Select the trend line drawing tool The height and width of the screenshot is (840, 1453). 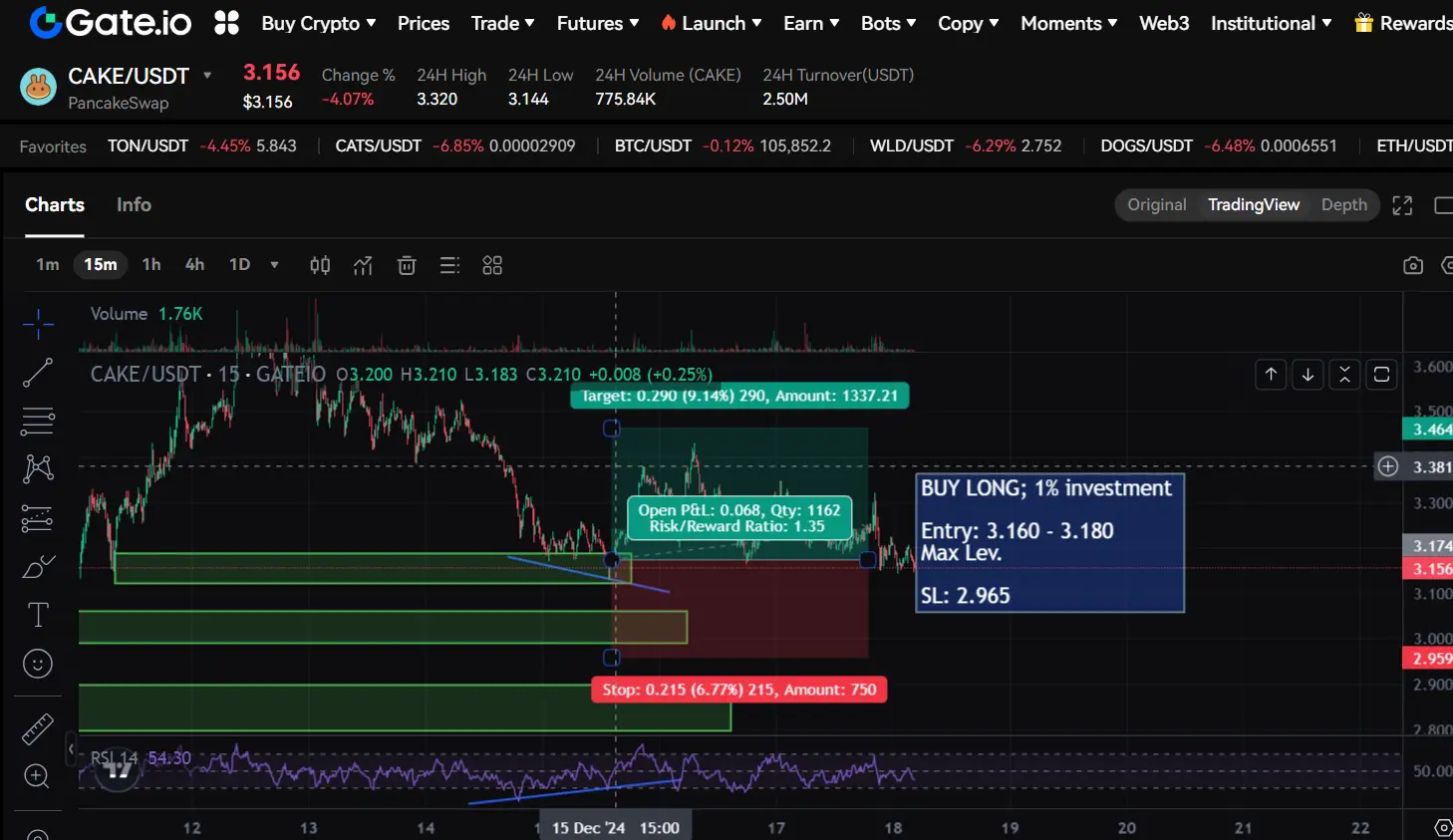[38, 373]
